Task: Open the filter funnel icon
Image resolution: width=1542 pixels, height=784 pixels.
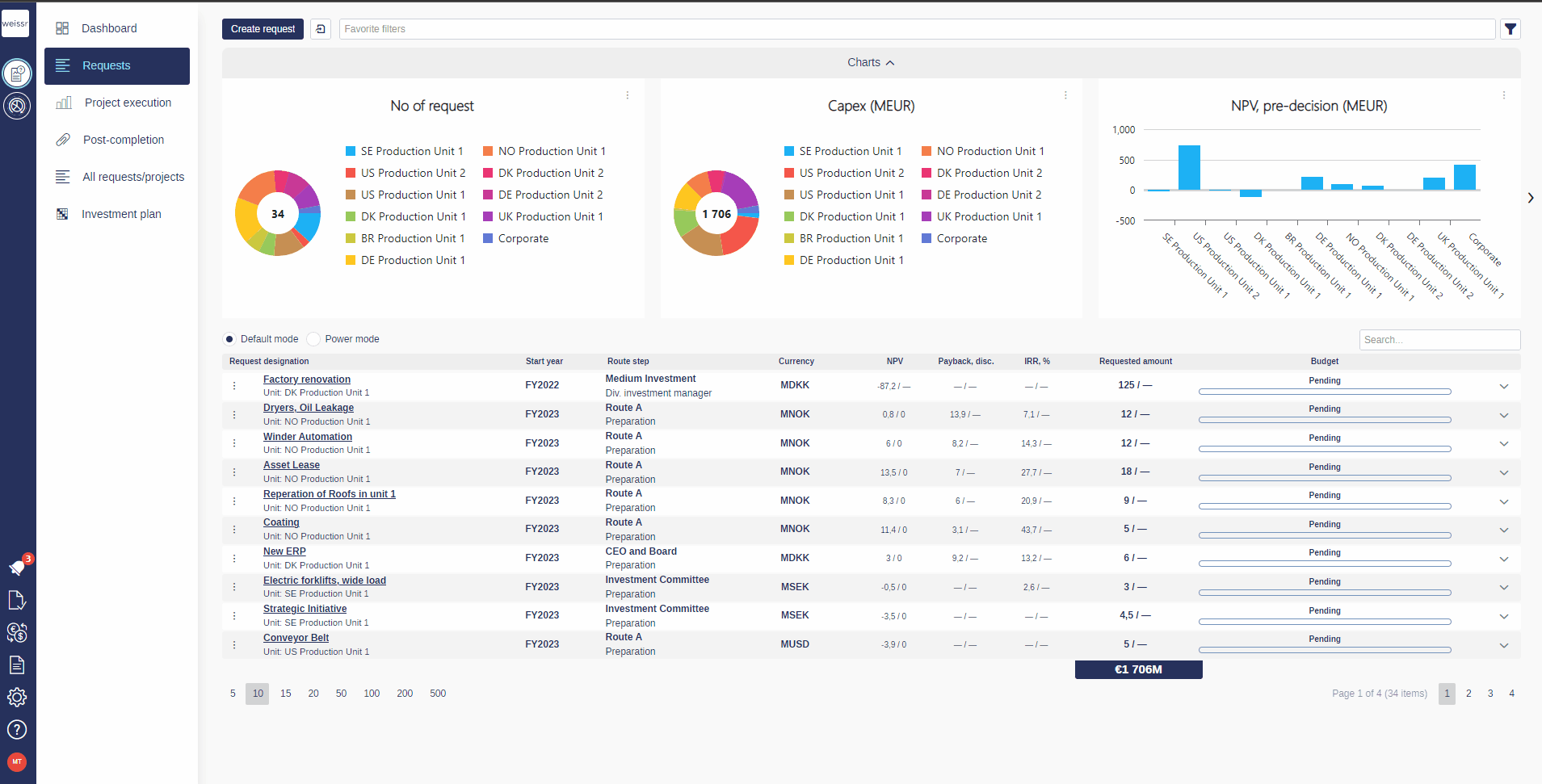Action: [1510, 29]
